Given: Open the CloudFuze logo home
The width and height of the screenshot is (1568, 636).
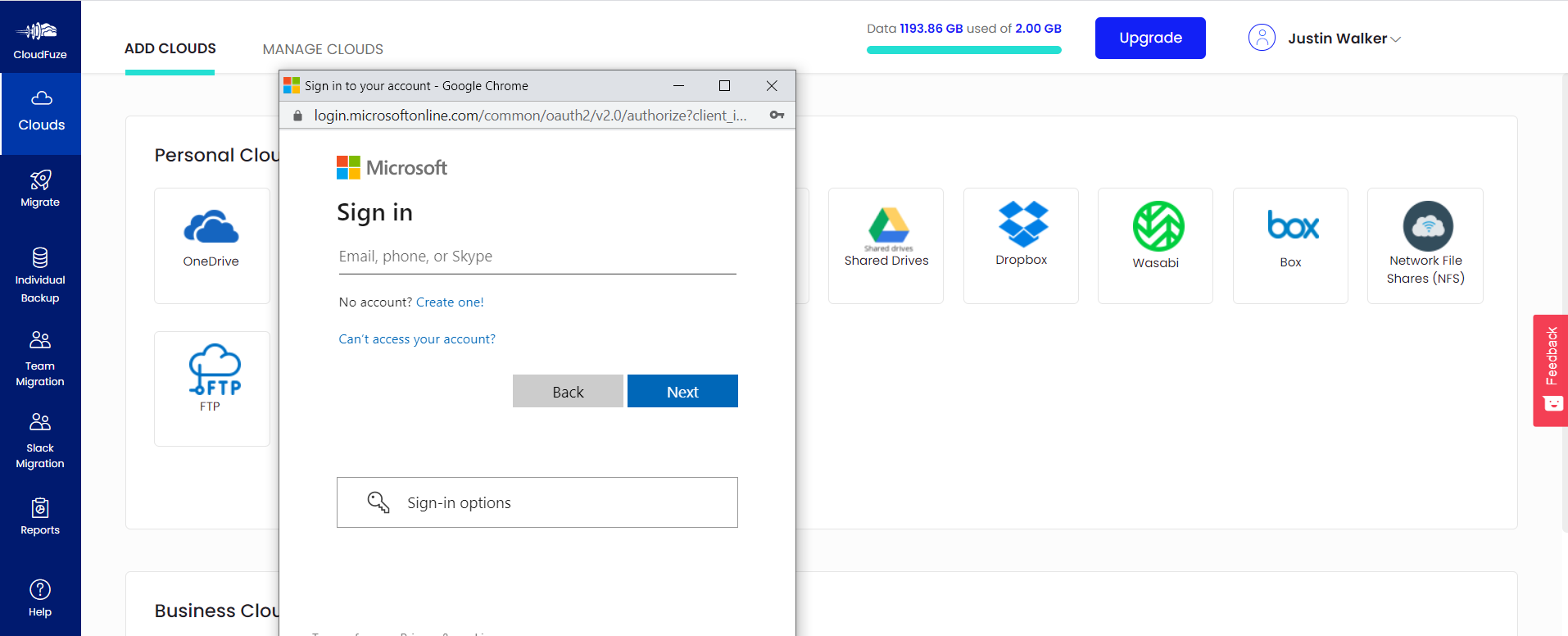Looking at the screenshot, I should click(40, 40).
